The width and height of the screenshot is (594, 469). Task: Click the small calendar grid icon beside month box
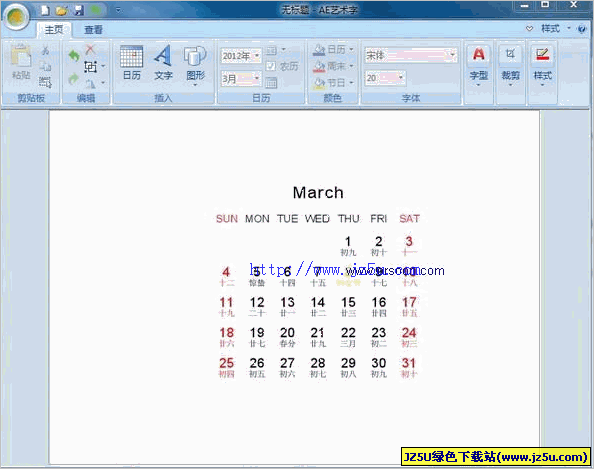(271, 82)
